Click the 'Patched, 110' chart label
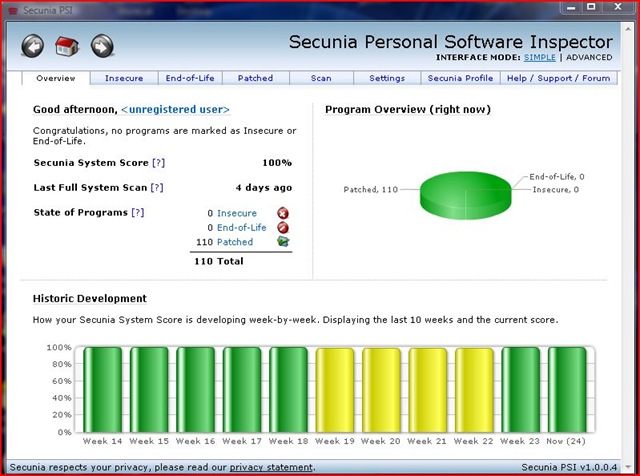 pos(371,189)
